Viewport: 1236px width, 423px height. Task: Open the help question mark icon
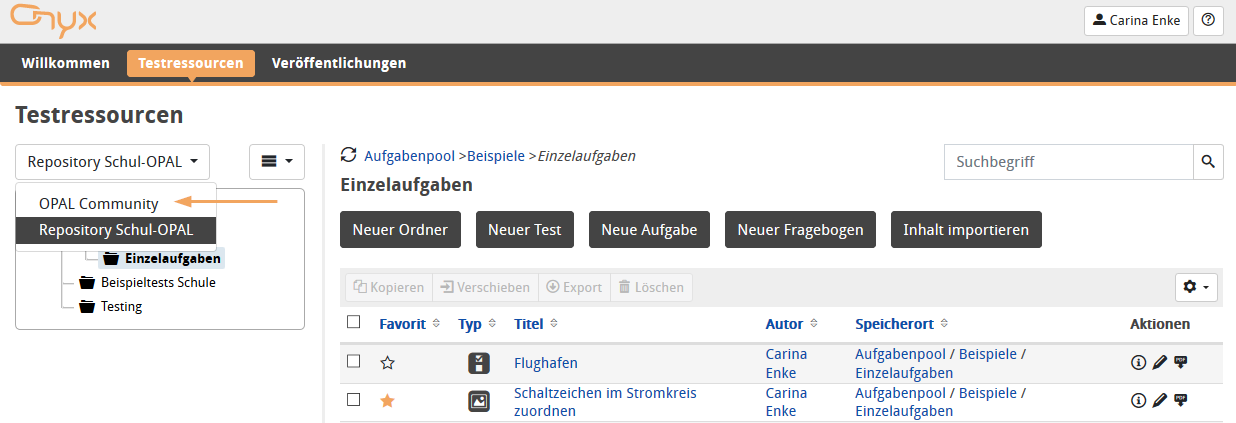1208,19
